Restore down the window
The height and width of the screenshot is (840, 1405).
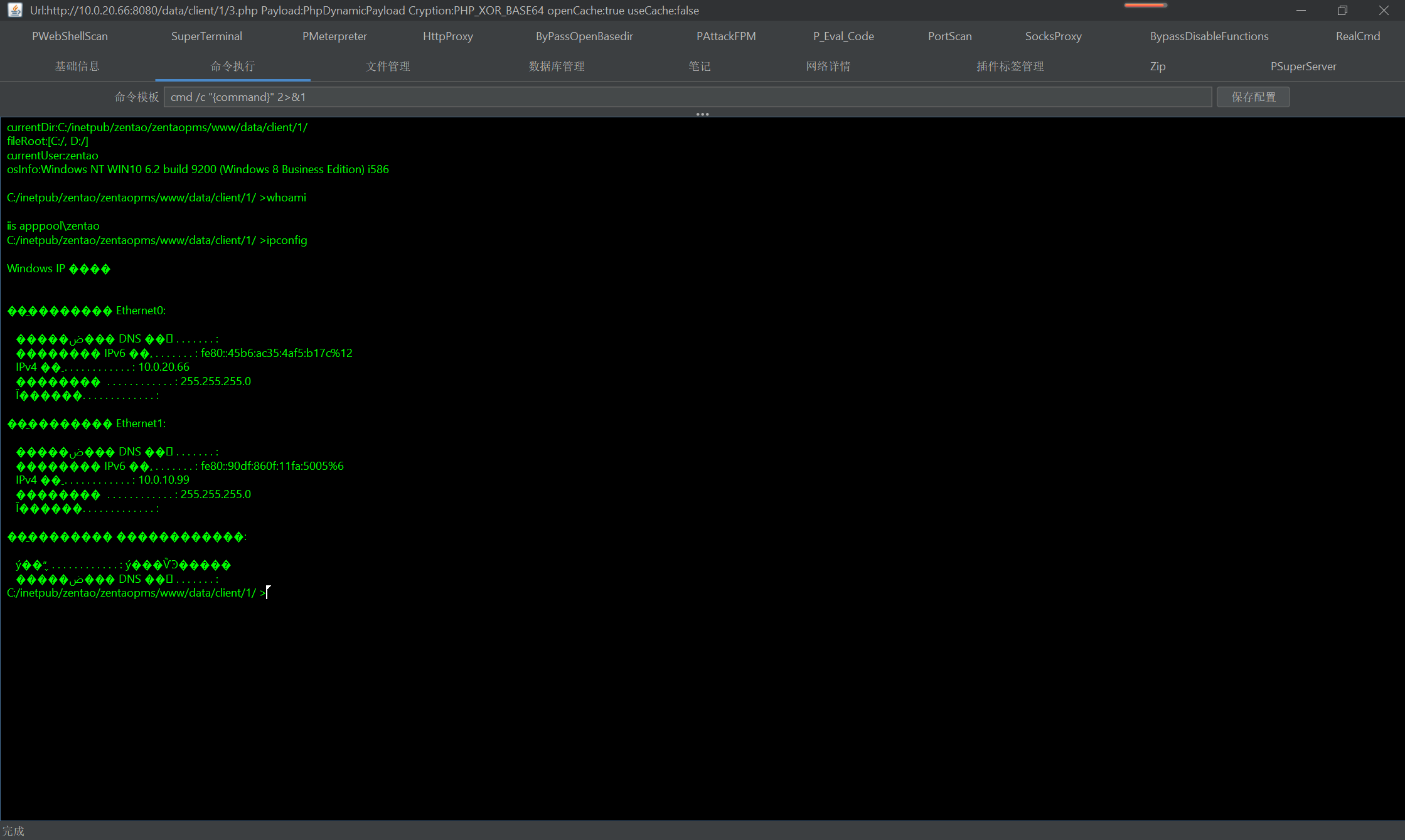[1342, 10]
